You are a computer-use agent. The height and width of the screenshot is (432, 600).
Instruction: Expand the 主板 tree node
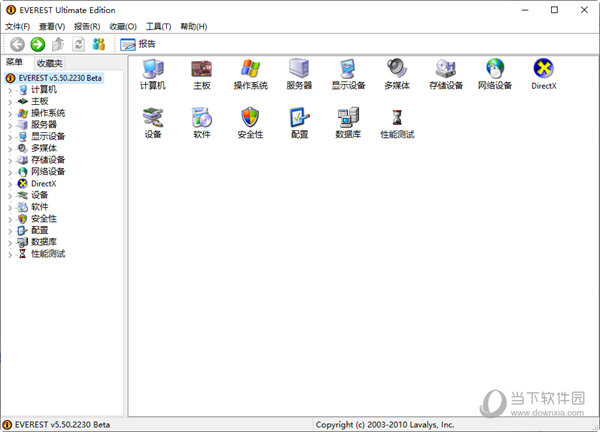[x=10, y=102]
